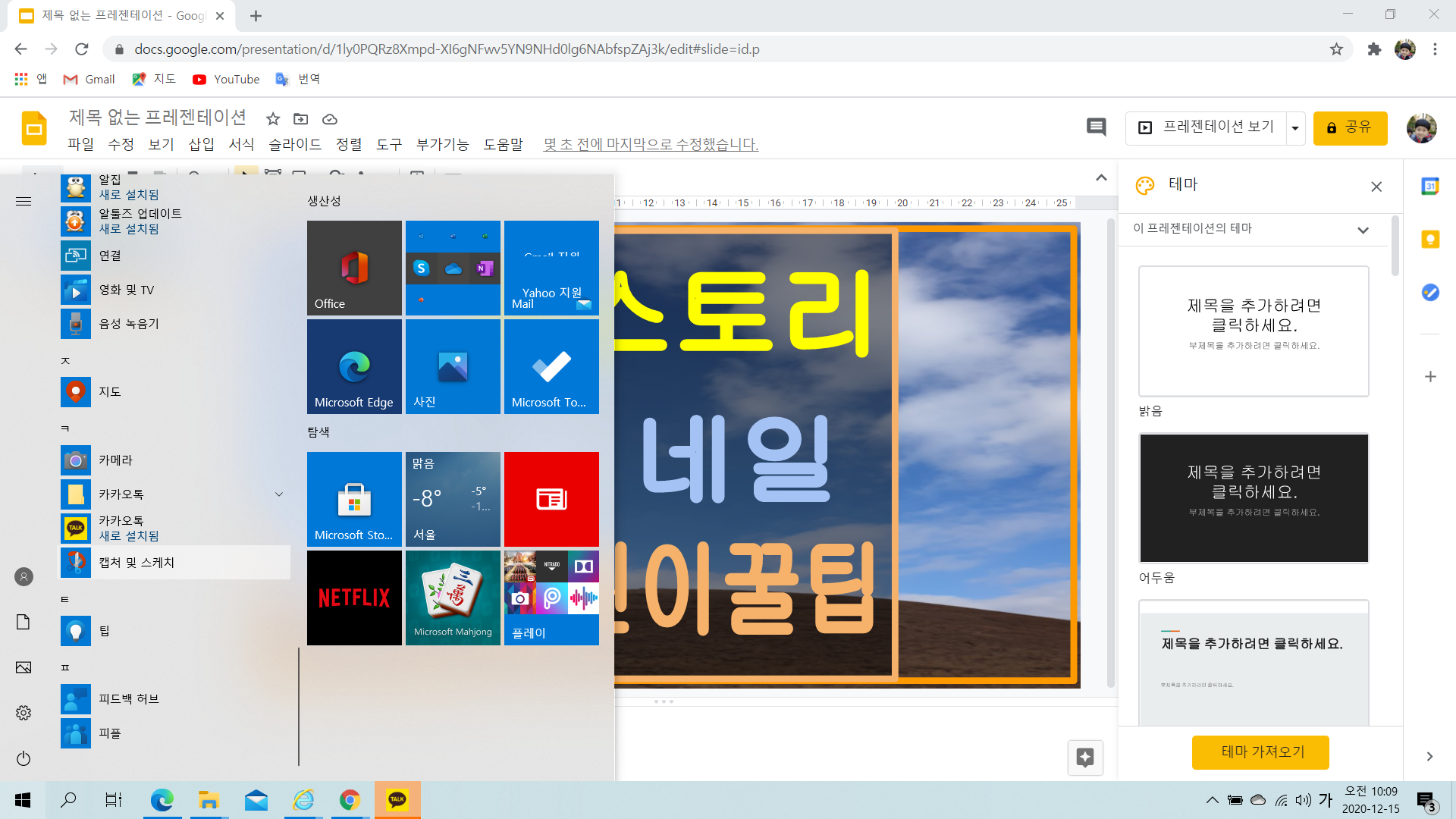The height and width of the screenshot is (819, 1456).
Task: Open the Office tile in Start menu
Action: click(354, 268)
